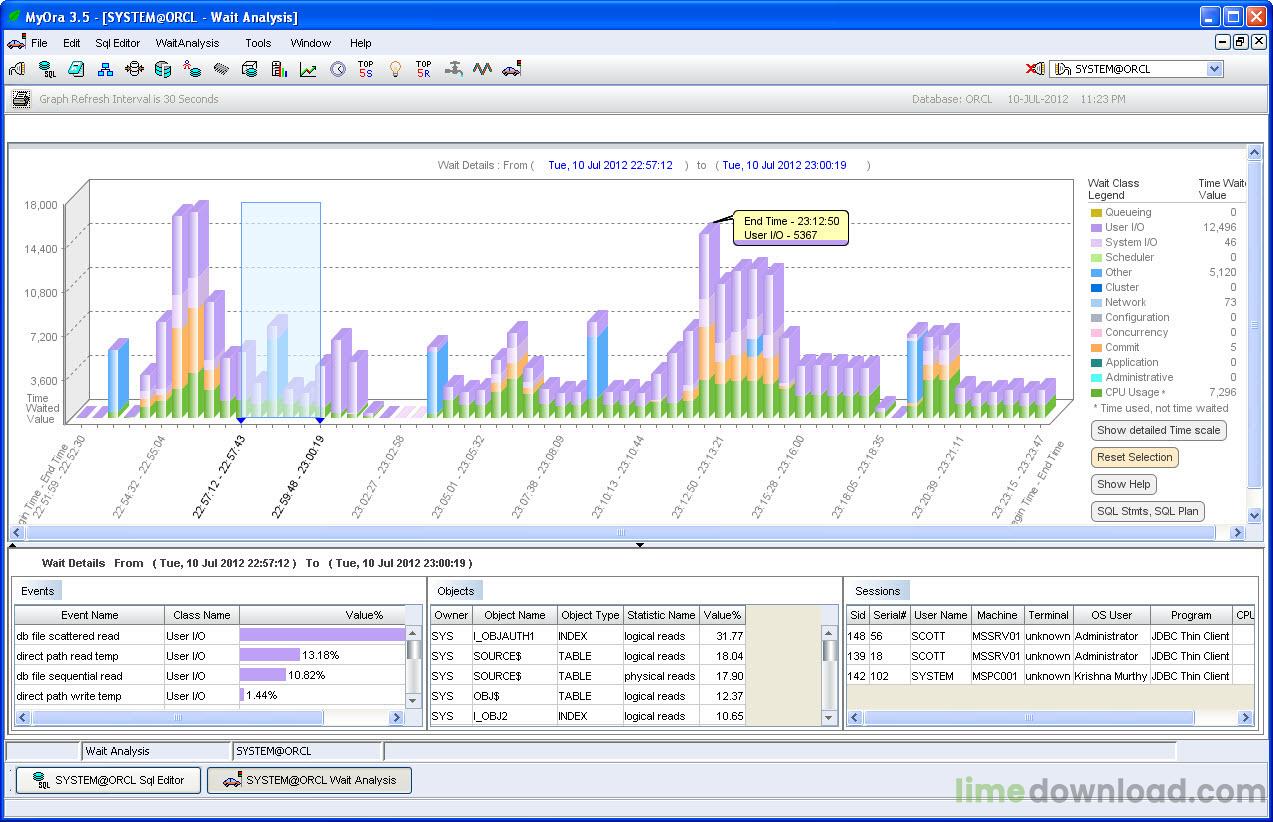Click the clock toolbar icon

(x=337, y=69)
